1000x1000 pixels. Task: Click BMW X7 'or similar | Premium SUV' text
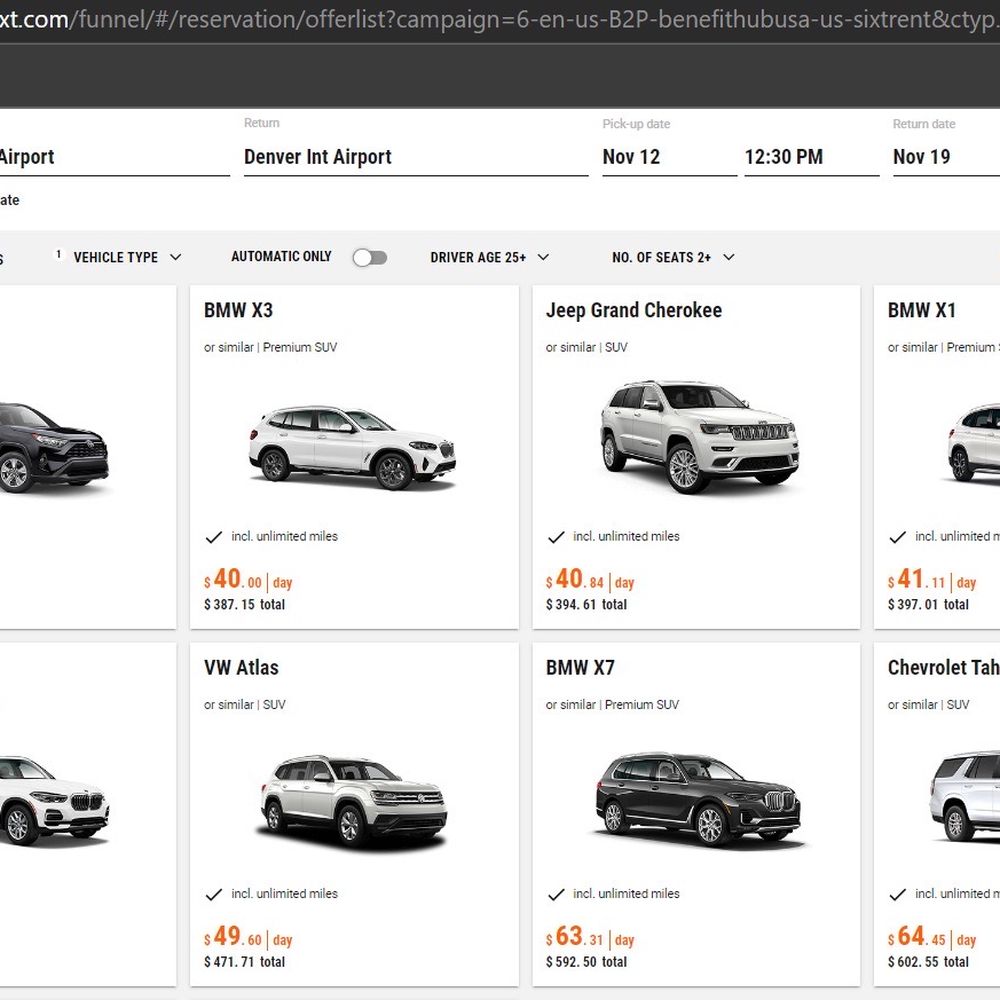[x=612, y=705]
